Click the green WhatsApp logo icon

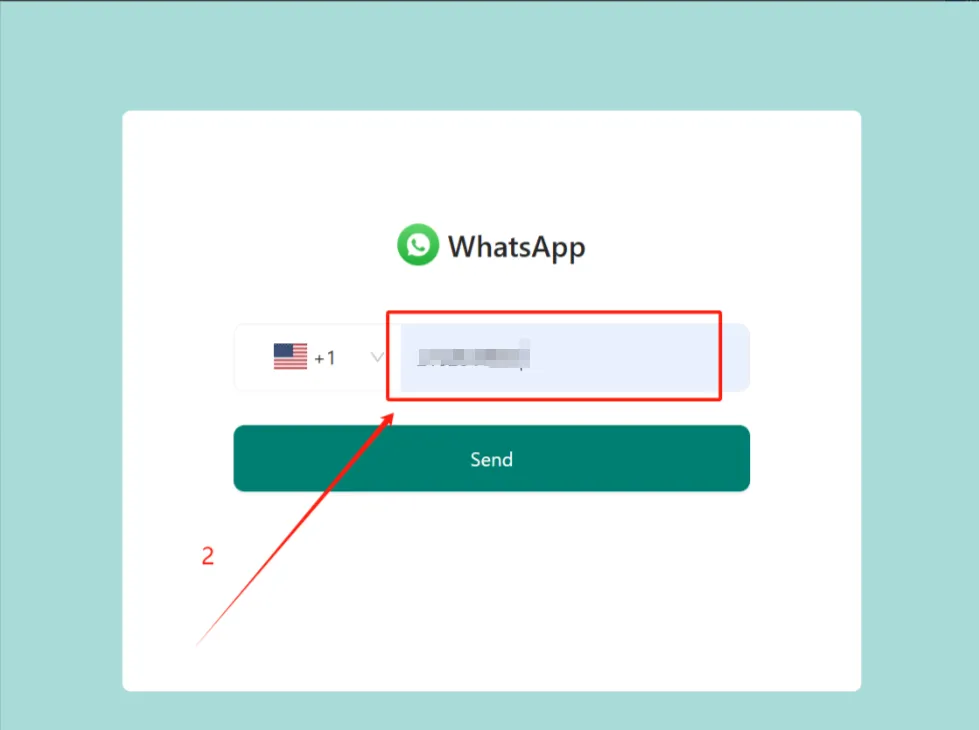(x=418, y=245)
